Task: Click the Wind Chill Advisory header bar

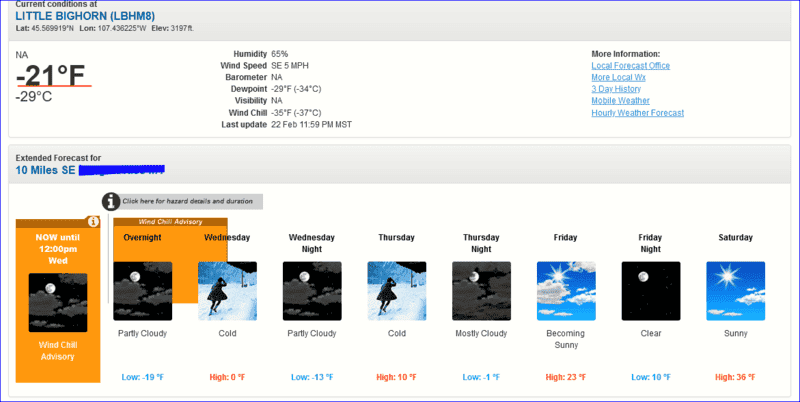Action: pyautogui.click(x=170, y=222)
